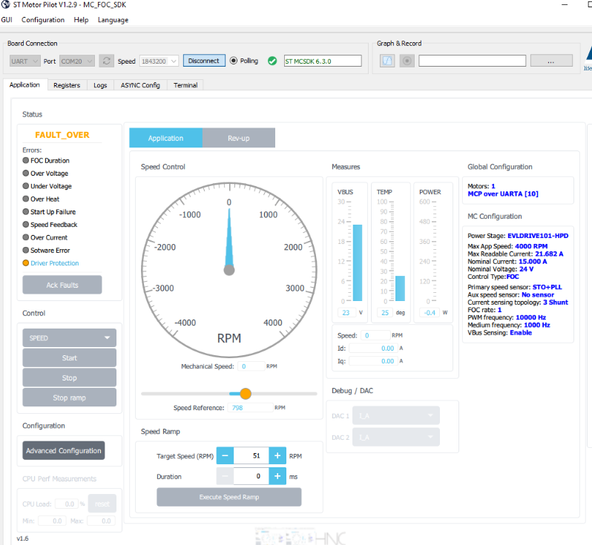Click the record file path input field
Image resolution: width=592 pixels, height=545 pixels.
(472, 61)
